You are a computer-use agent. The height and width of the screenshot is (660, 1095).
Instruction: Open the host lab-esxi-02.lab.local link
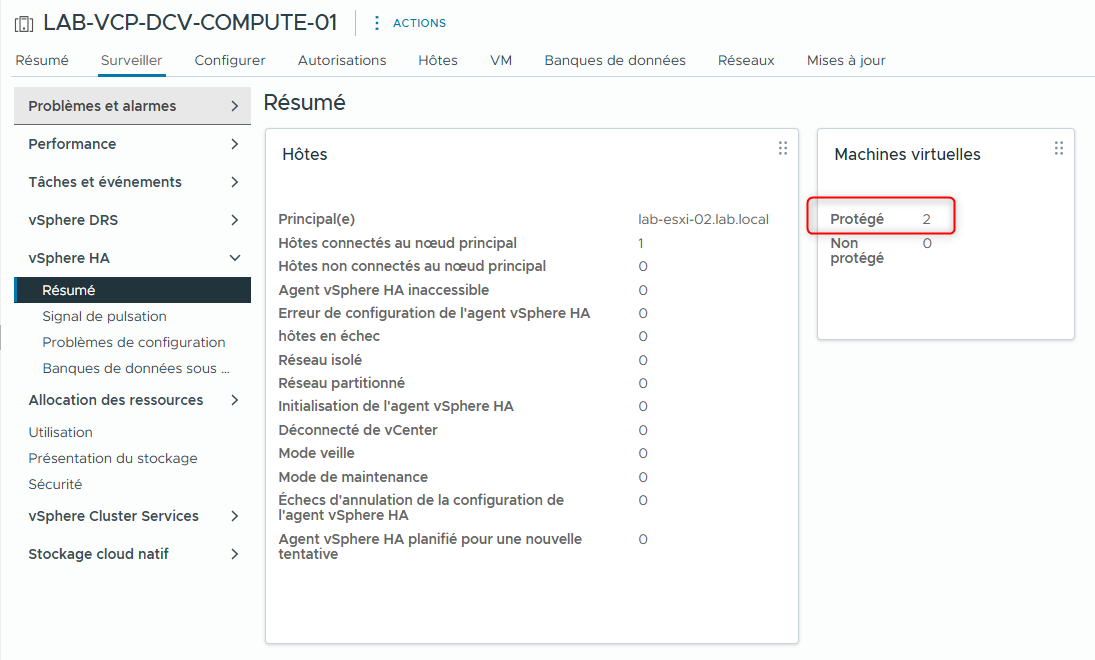[x=703, y=219]
